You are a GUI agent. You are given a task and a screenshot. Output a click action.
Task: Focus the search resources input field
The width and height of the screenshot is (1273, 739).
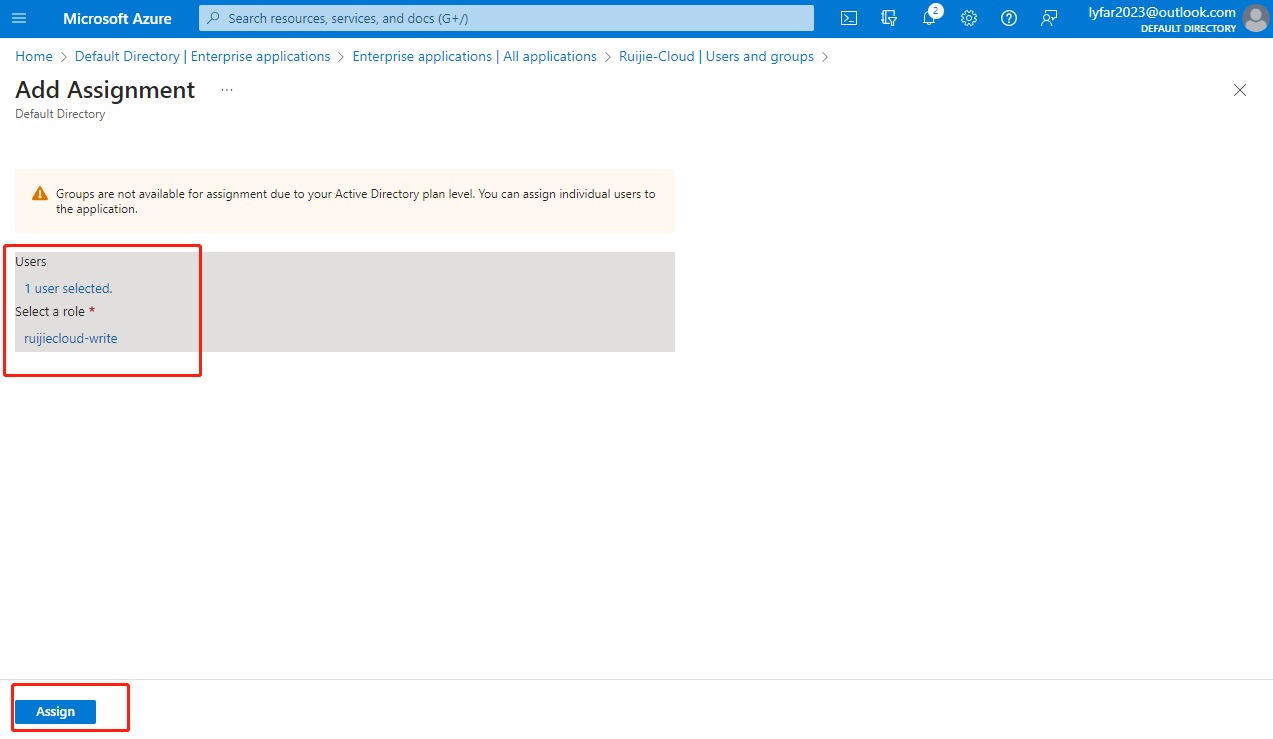[510, 18]
